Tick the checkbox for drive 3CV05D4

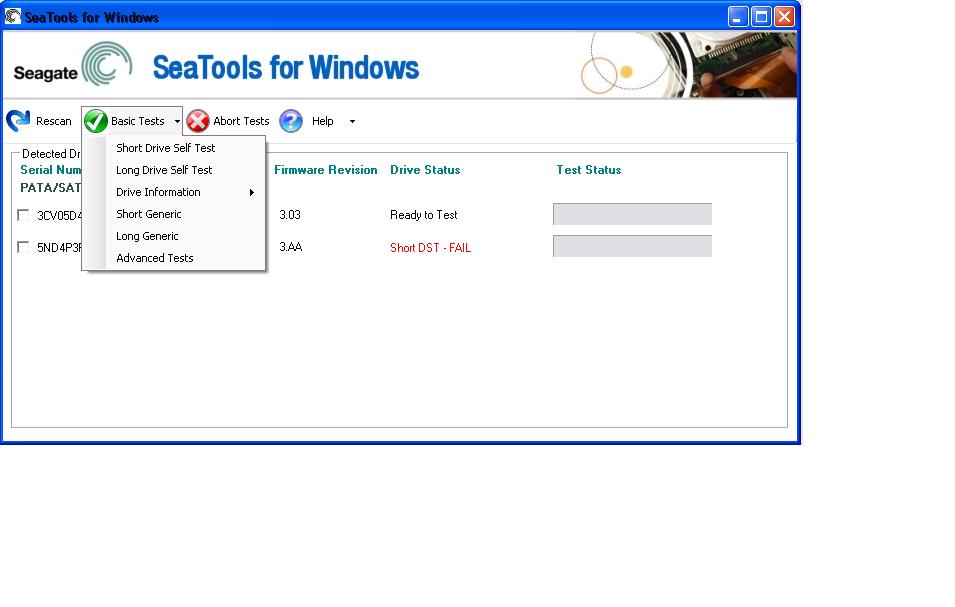(x=23, y=215)
